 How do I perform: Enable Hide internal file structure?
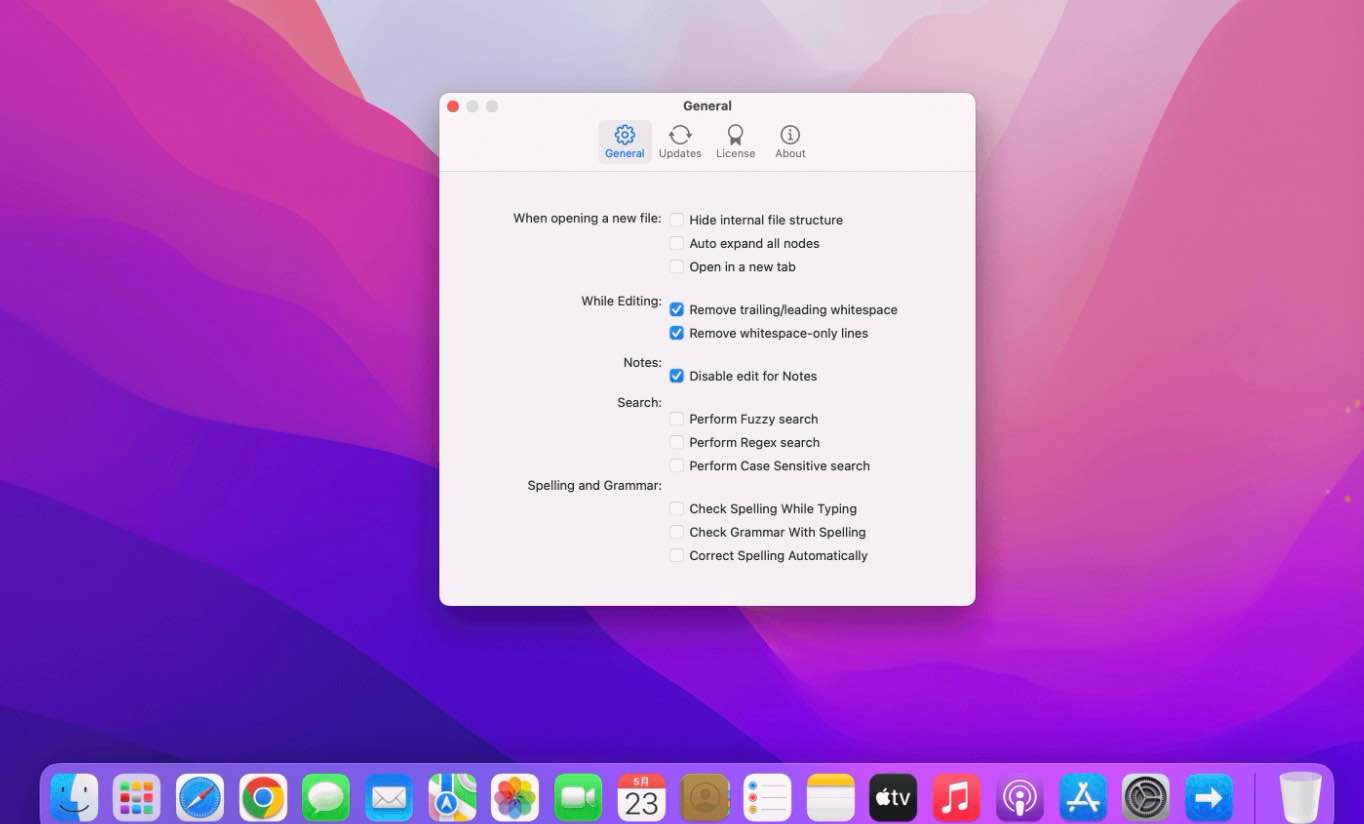click(677, 220)
